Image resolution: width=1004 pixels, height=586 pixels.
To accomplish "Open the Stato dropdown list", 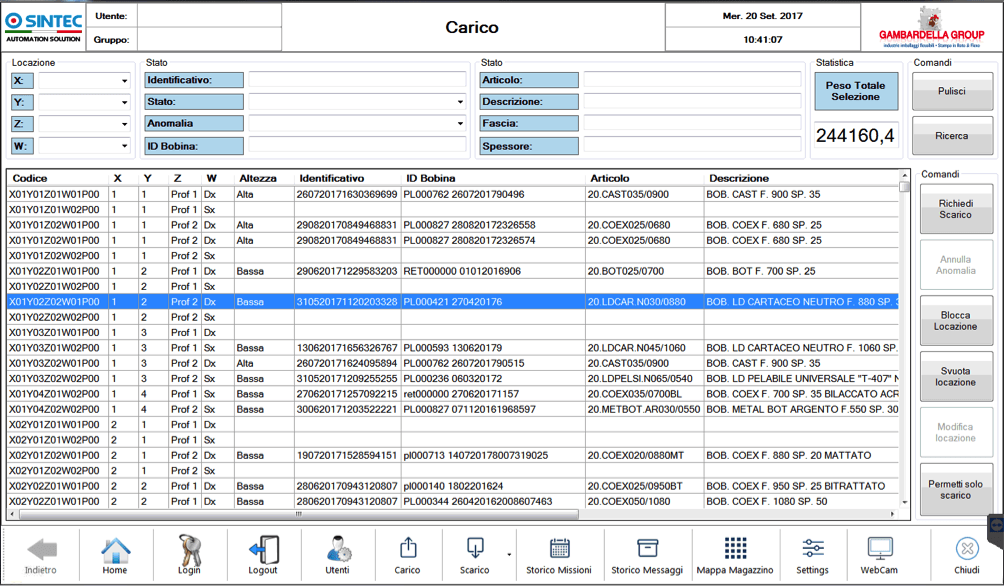I will 460,102.
